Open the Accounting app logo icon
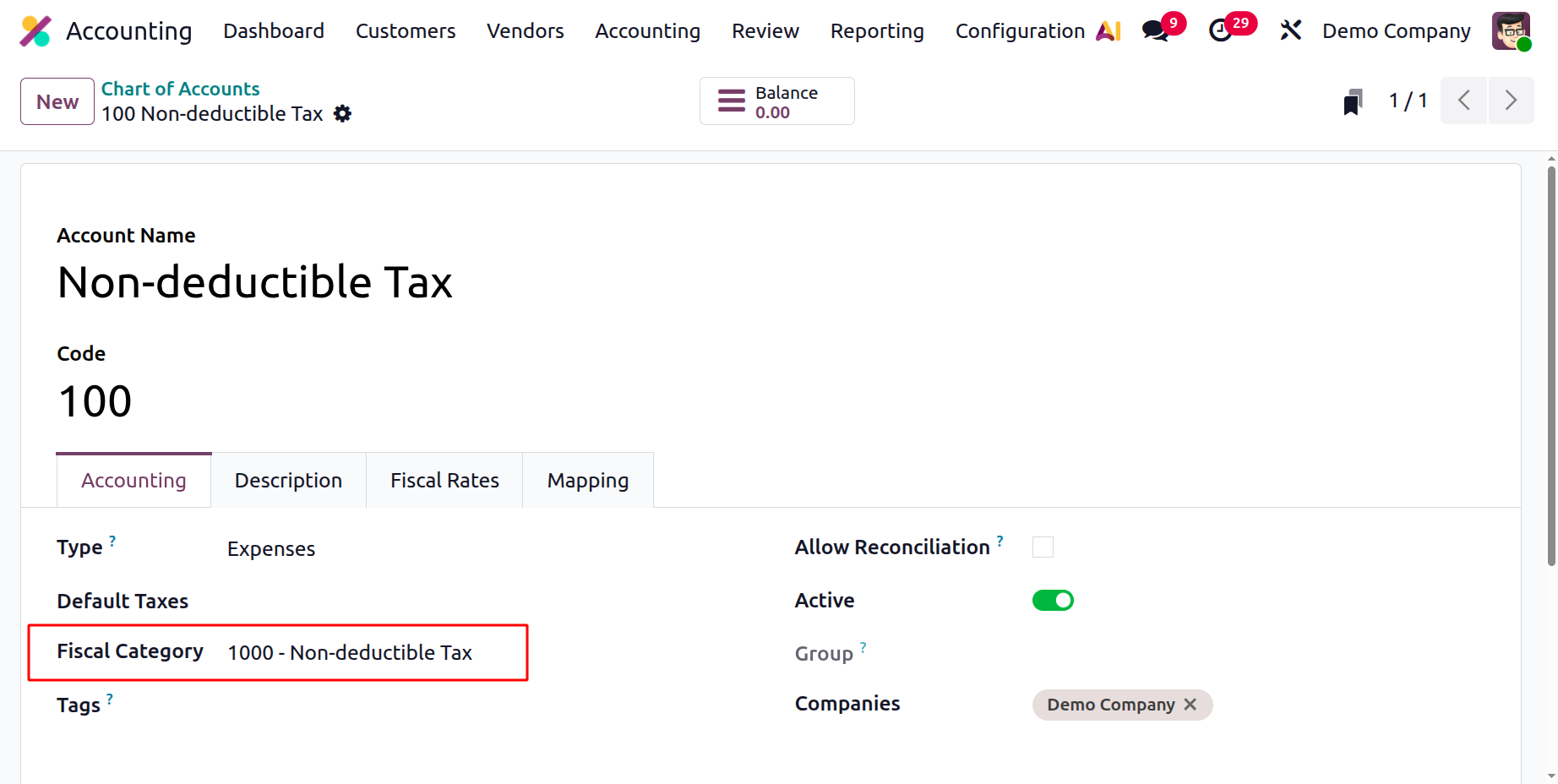 pyautogui.click(x=35, y=31)
